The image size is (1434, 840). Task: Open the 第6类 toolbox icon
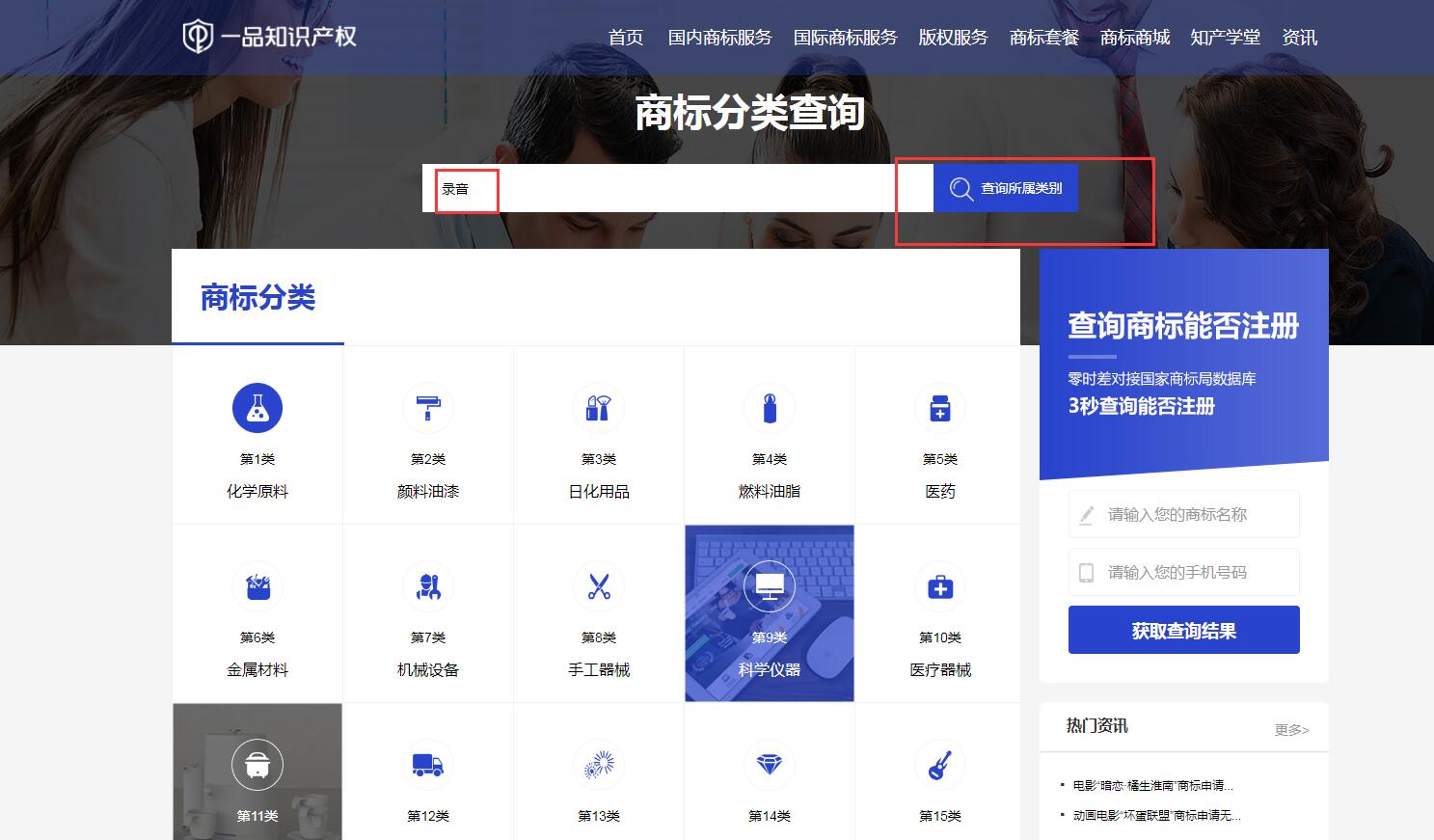[x=257, y=586]
